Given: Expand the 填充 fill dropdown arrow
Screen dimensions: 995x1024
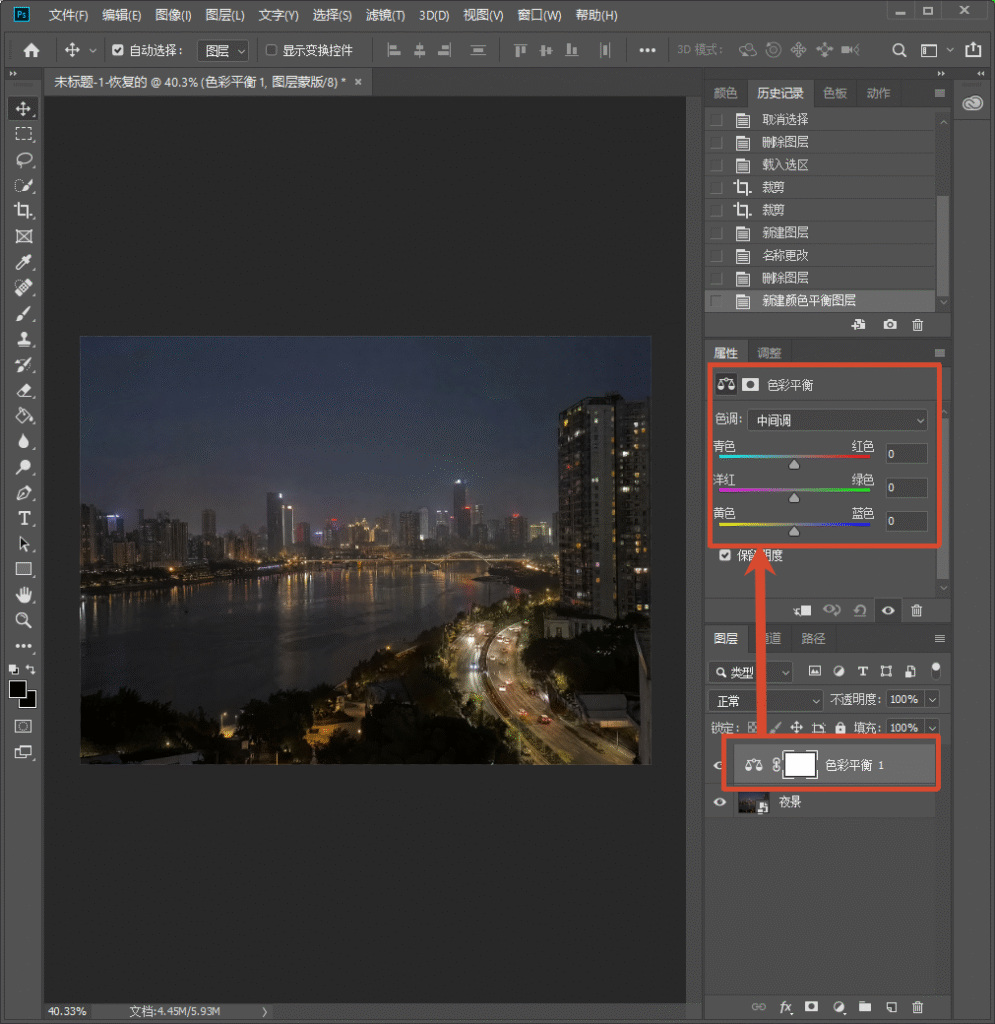Looking at the screenshot, I should [x=933, y=728].
